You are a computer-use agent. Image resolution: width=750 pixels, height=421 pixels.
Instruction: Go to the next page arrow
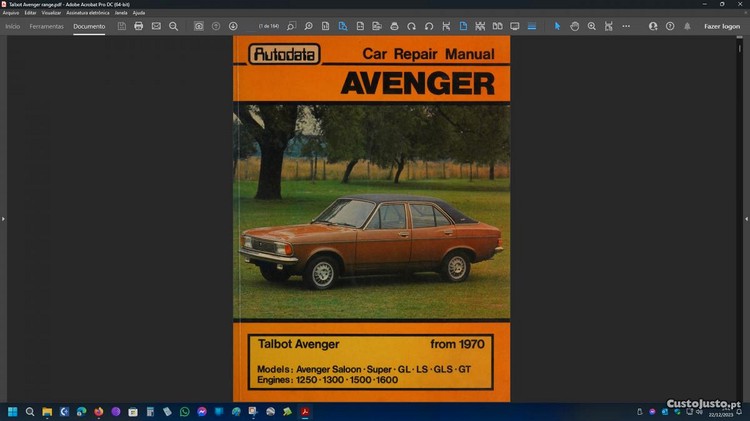pyautogui.click(x=233, y=26)
